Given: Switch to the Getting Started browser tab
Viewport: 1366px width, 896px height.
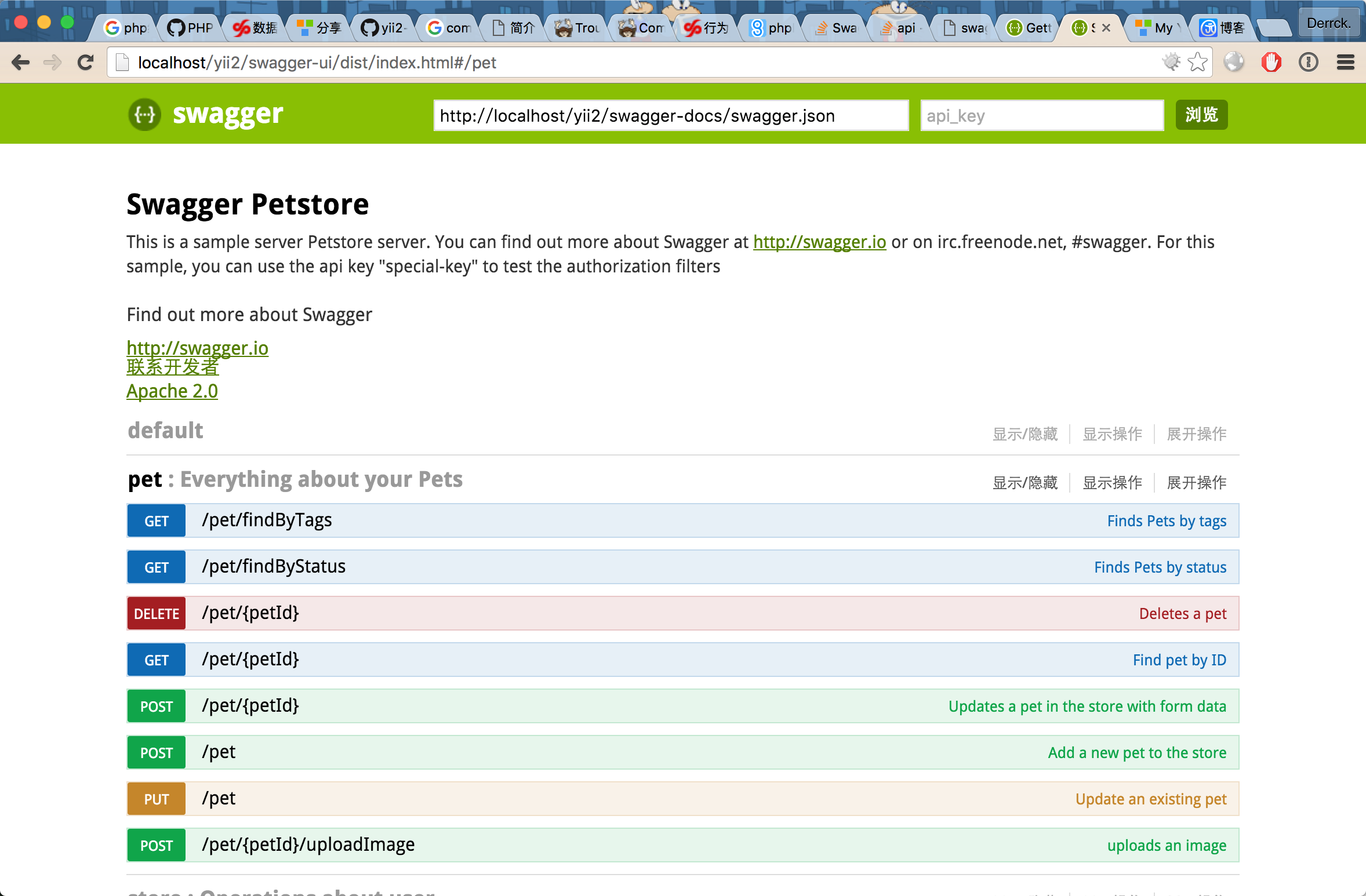Looking at the screenshot, I should click(x=1030, y=28).
